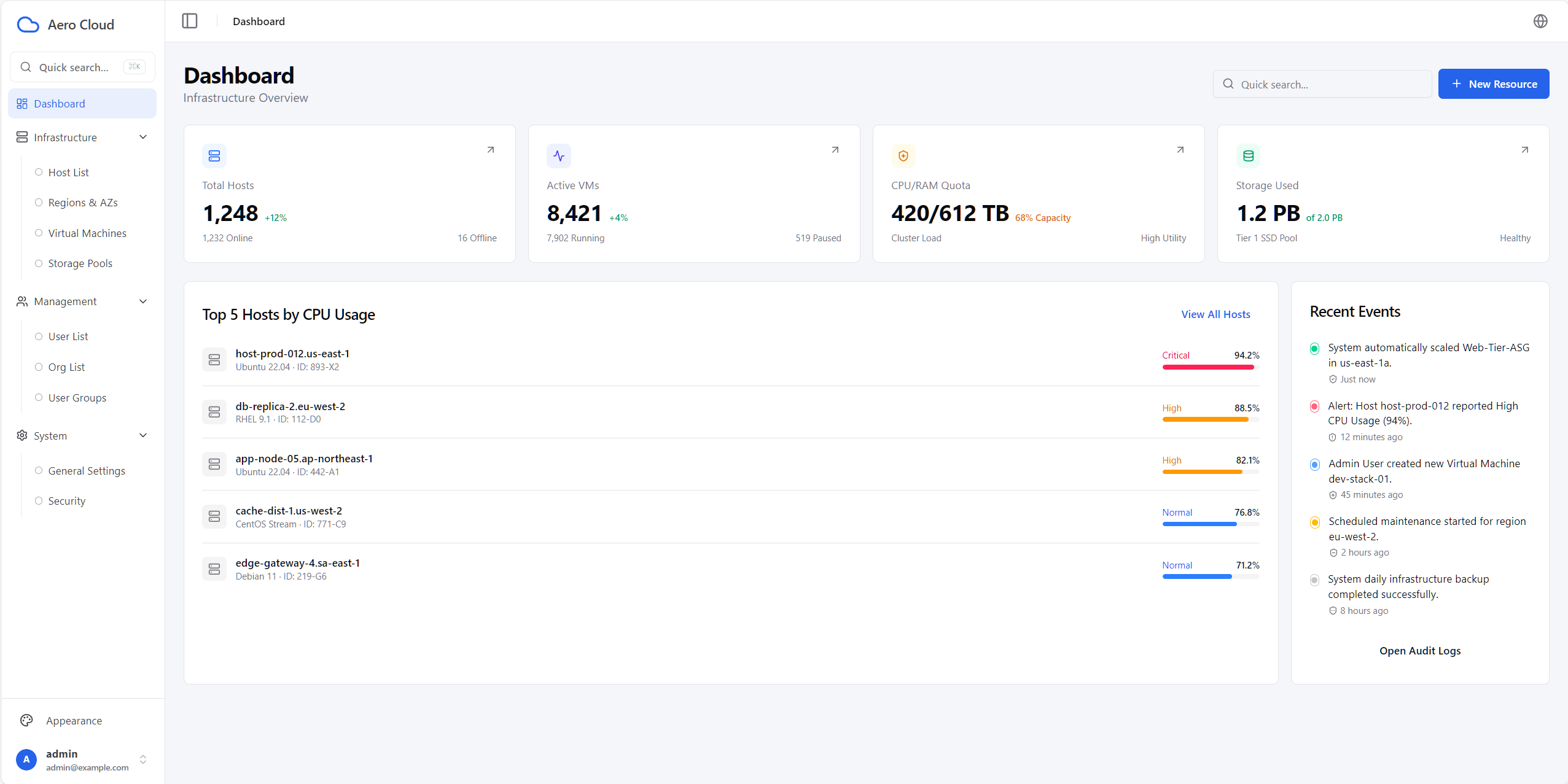Open Total Hosts card arrow icon
The height and width of the screenshot is (784, 1568).
click(x=491, y=150)
